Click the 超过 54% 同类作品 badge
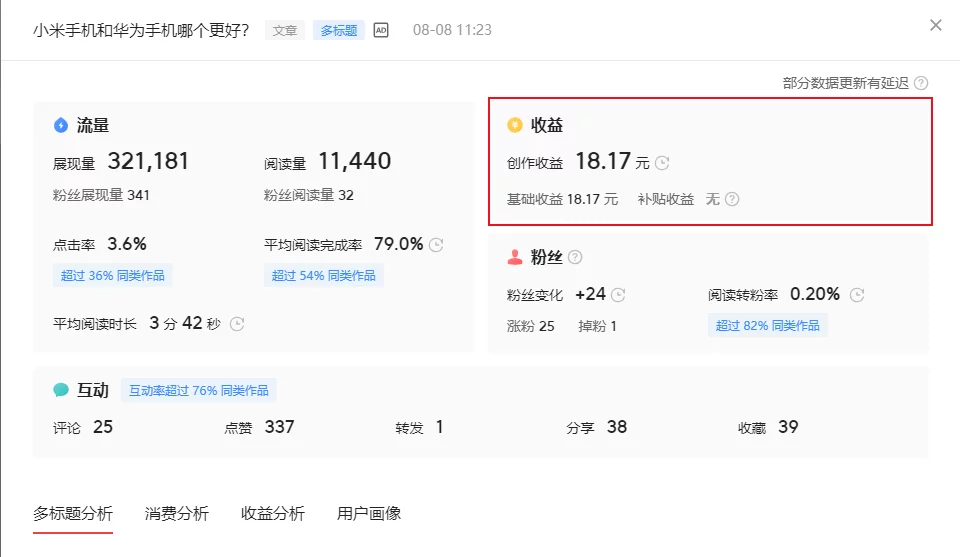 pyautogui.click(x=324, y=275)
